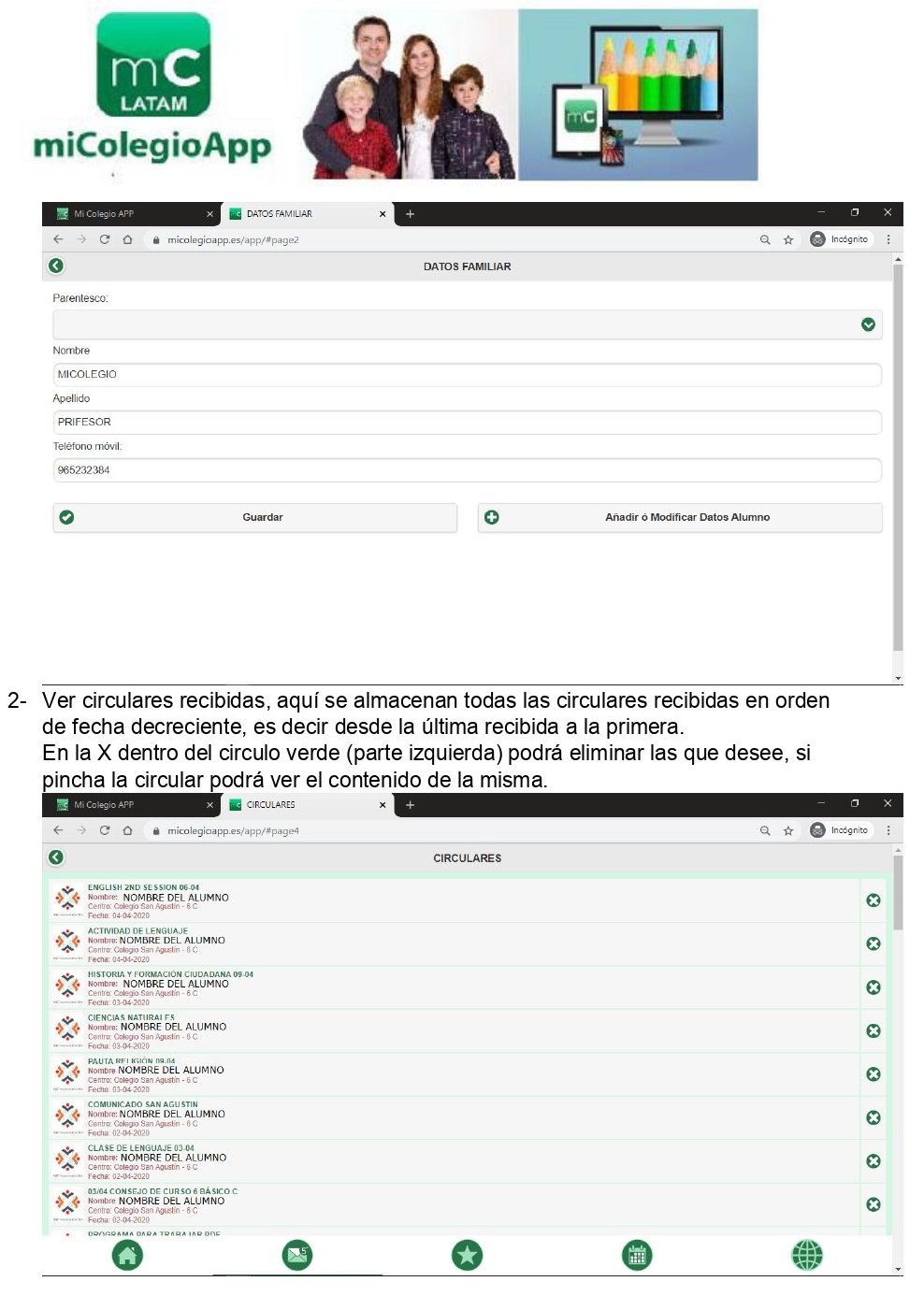Open CIENCIAS NATURALES circular

point(455,1031)
